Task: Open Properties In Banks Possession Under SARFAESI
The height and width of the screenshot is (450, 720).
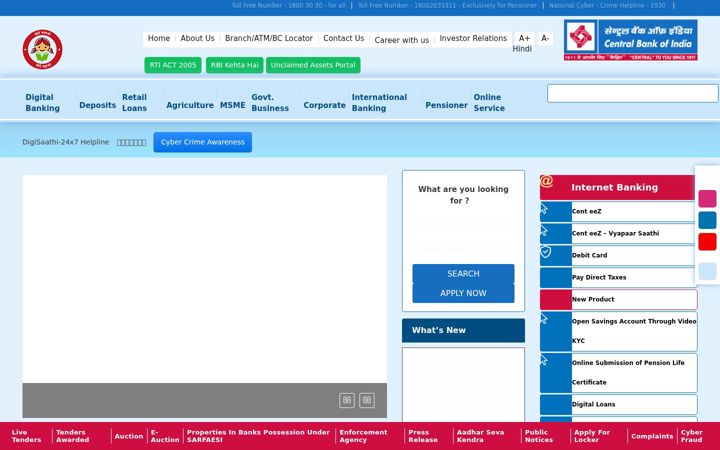Action: coord(258,436)
